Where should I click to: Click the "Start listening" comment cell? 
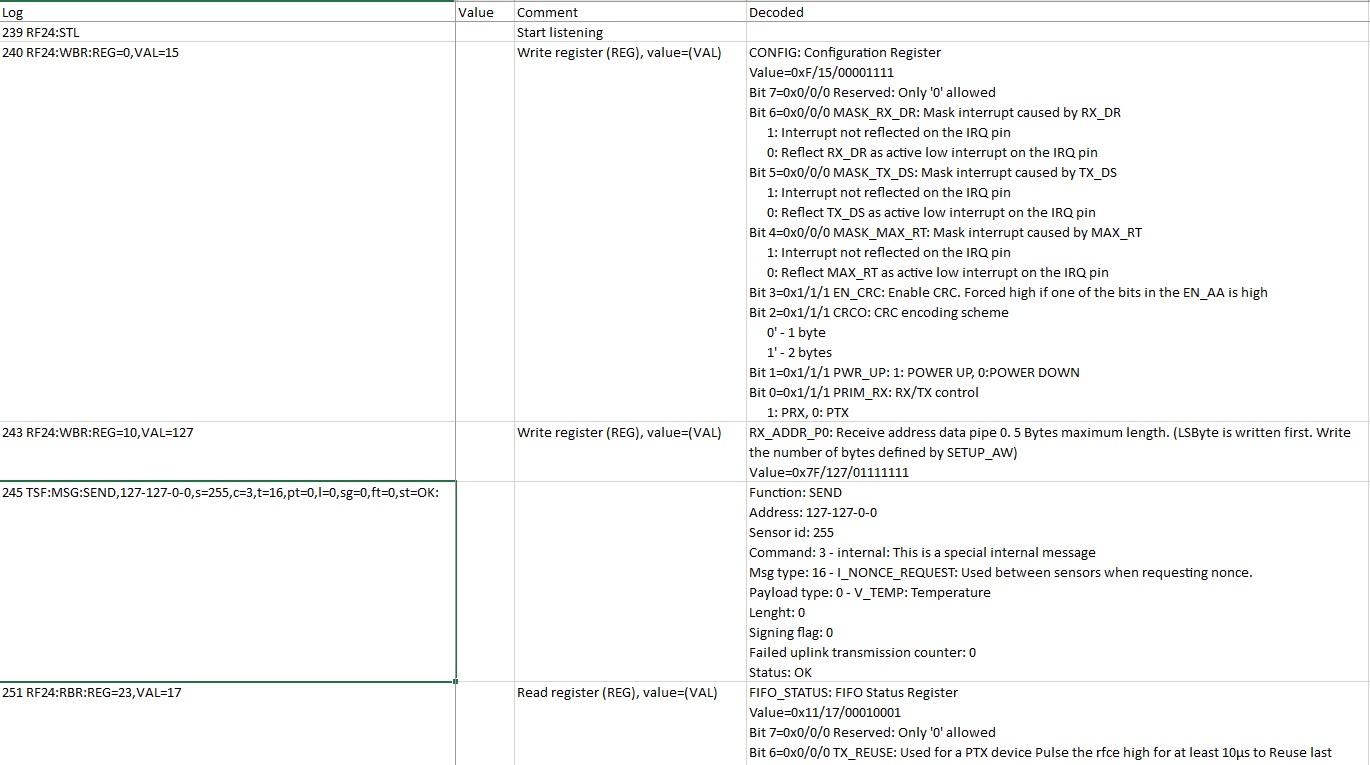coord(629,33)
